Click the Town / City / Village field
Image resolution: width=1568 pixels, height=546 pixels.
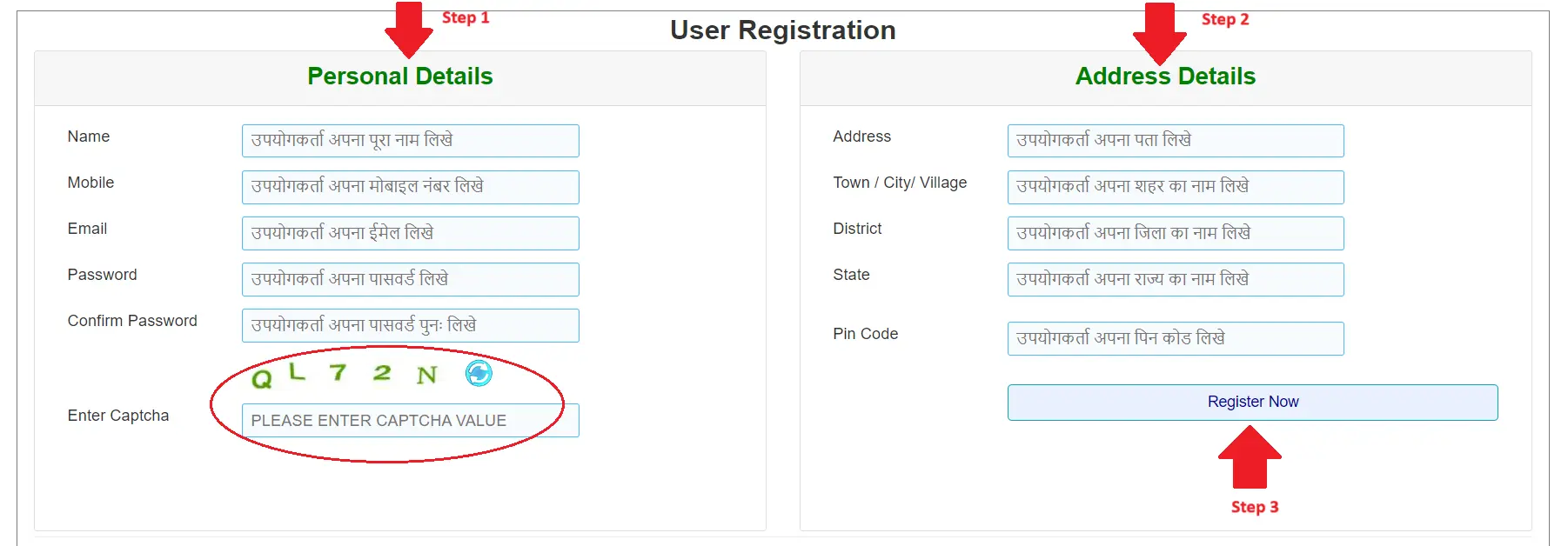click(1175, 186)
